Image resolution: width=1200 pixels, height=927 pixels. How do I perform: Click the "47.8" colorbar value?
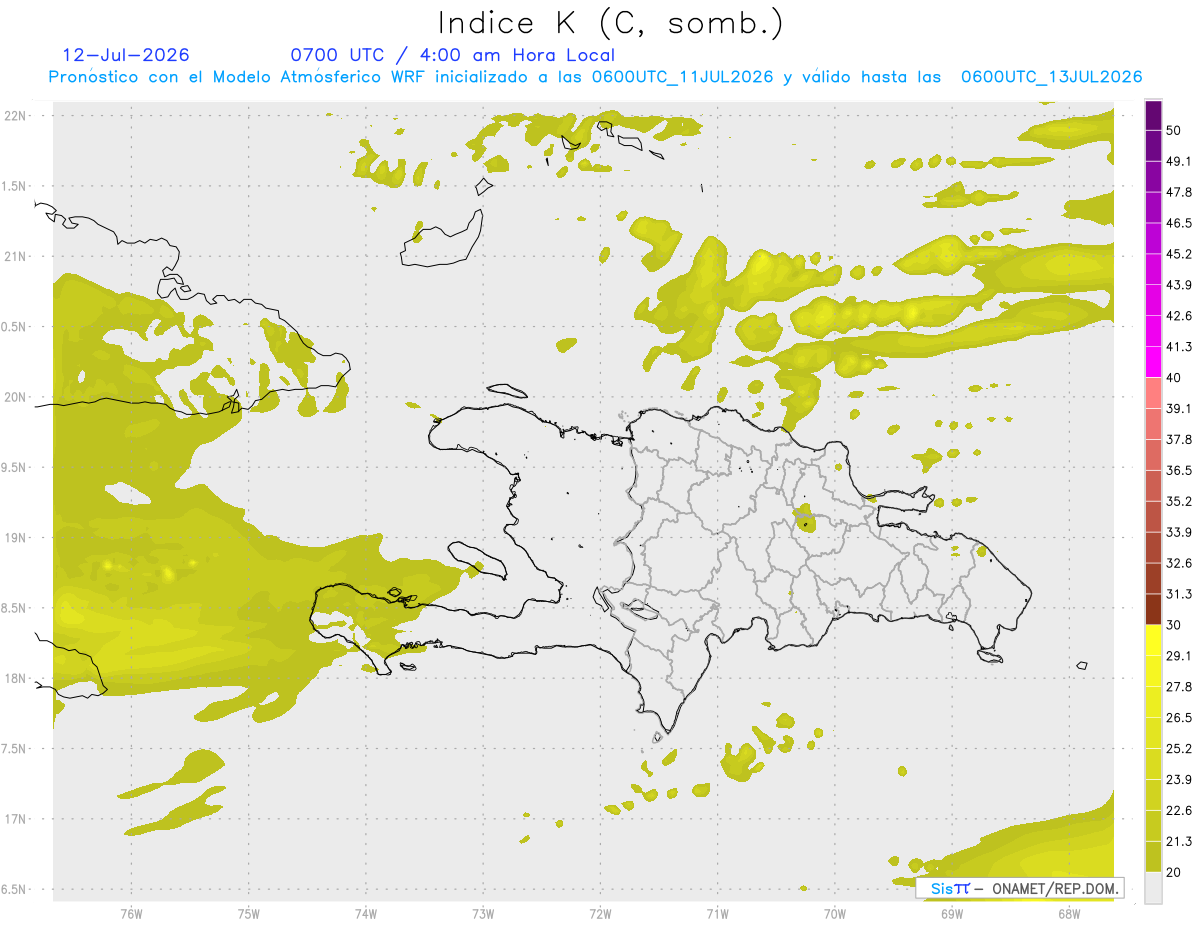(1179, 192)
